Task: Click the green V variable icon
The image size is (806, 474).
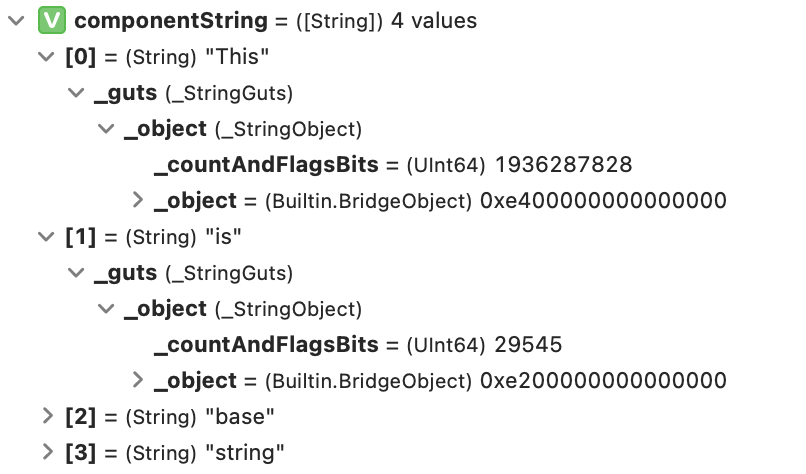Action: pos(52,21)
